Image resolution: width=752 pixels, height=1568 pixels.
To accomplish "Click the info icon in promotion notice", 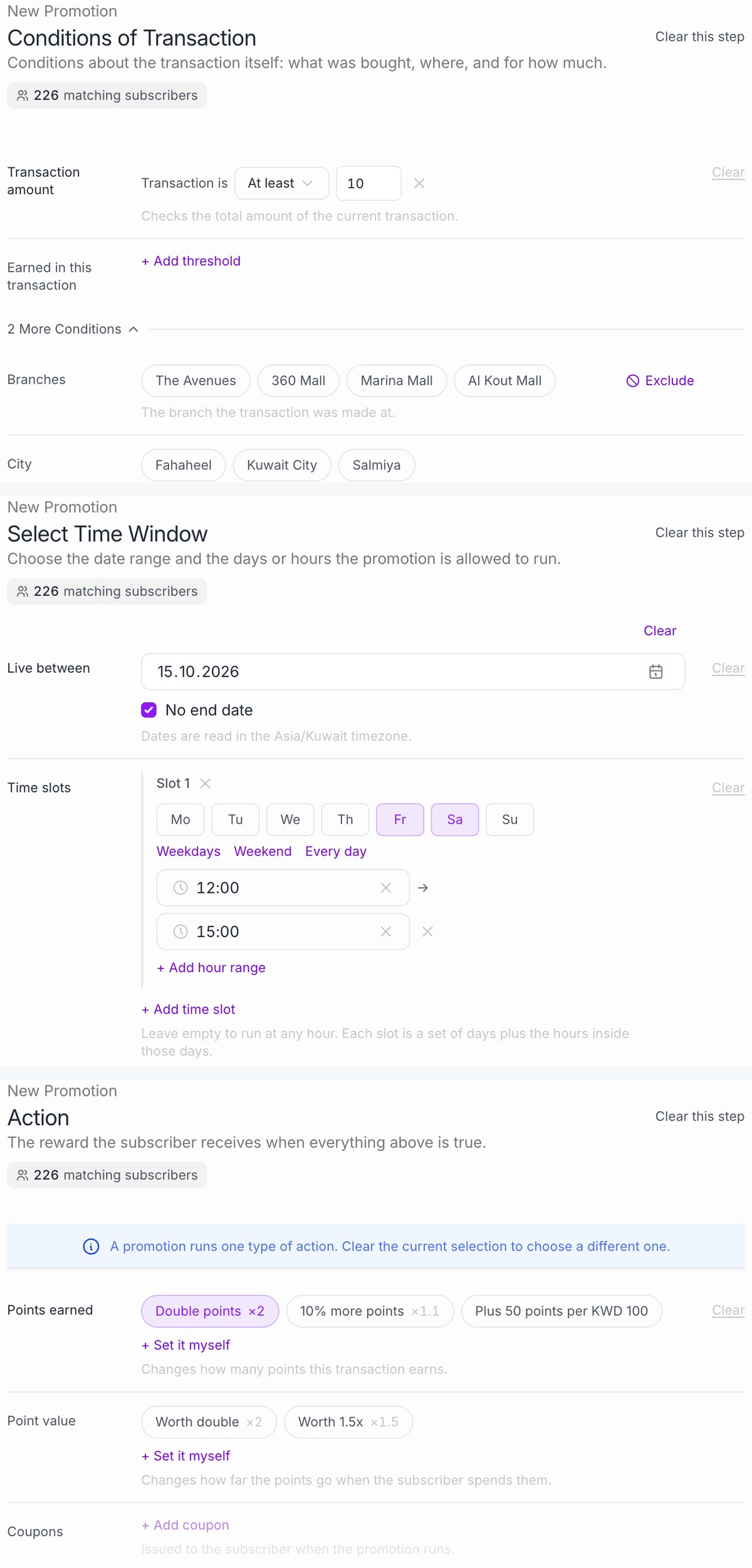I will [91, 1246].
